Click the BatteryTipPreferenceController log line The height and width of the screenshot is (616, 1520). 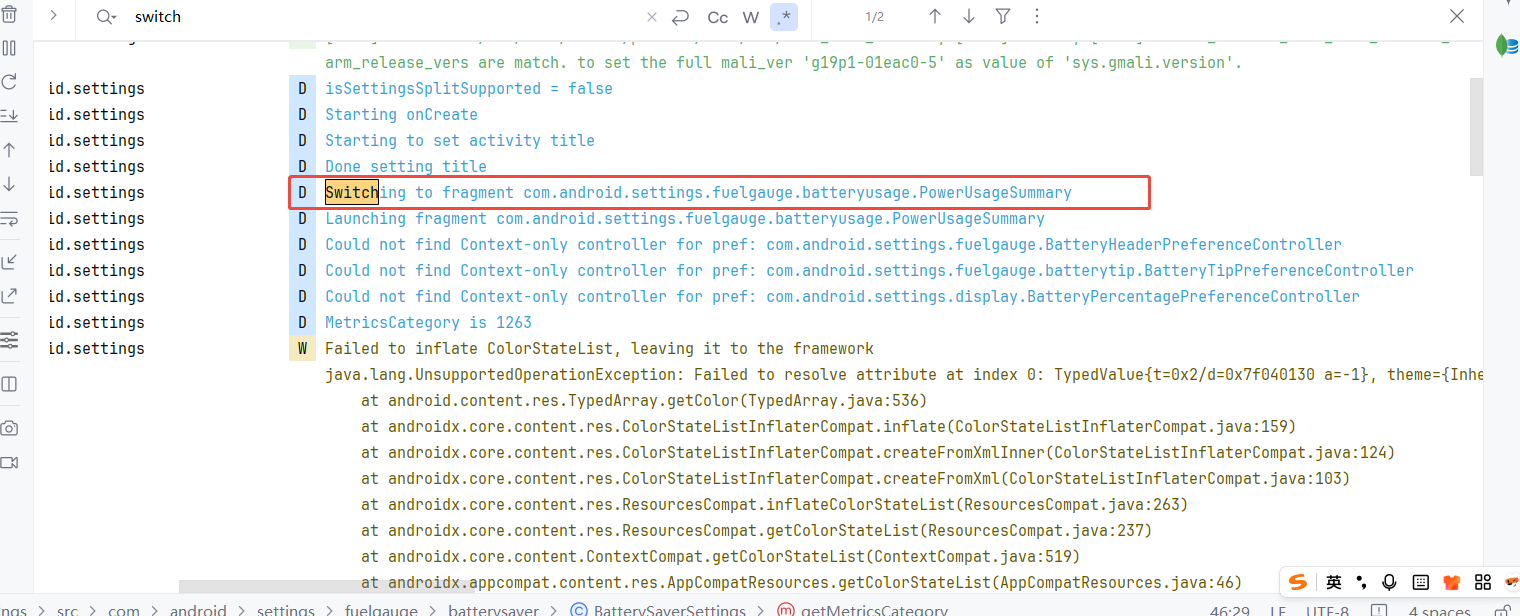pos(869,271)
